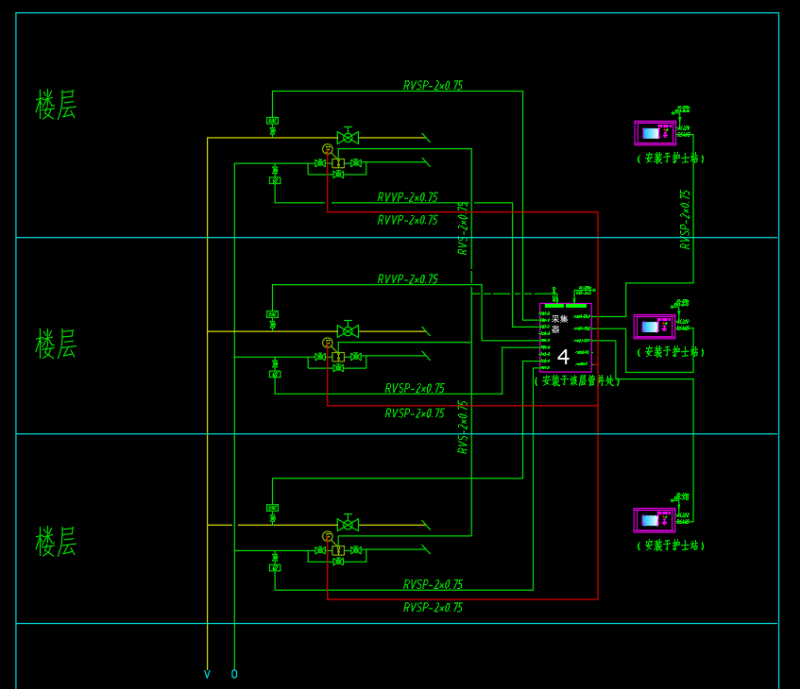800x689 pixels.
Task: Select the valve left of the uppermost floor's regulator
Action: [x=320, y=163]
